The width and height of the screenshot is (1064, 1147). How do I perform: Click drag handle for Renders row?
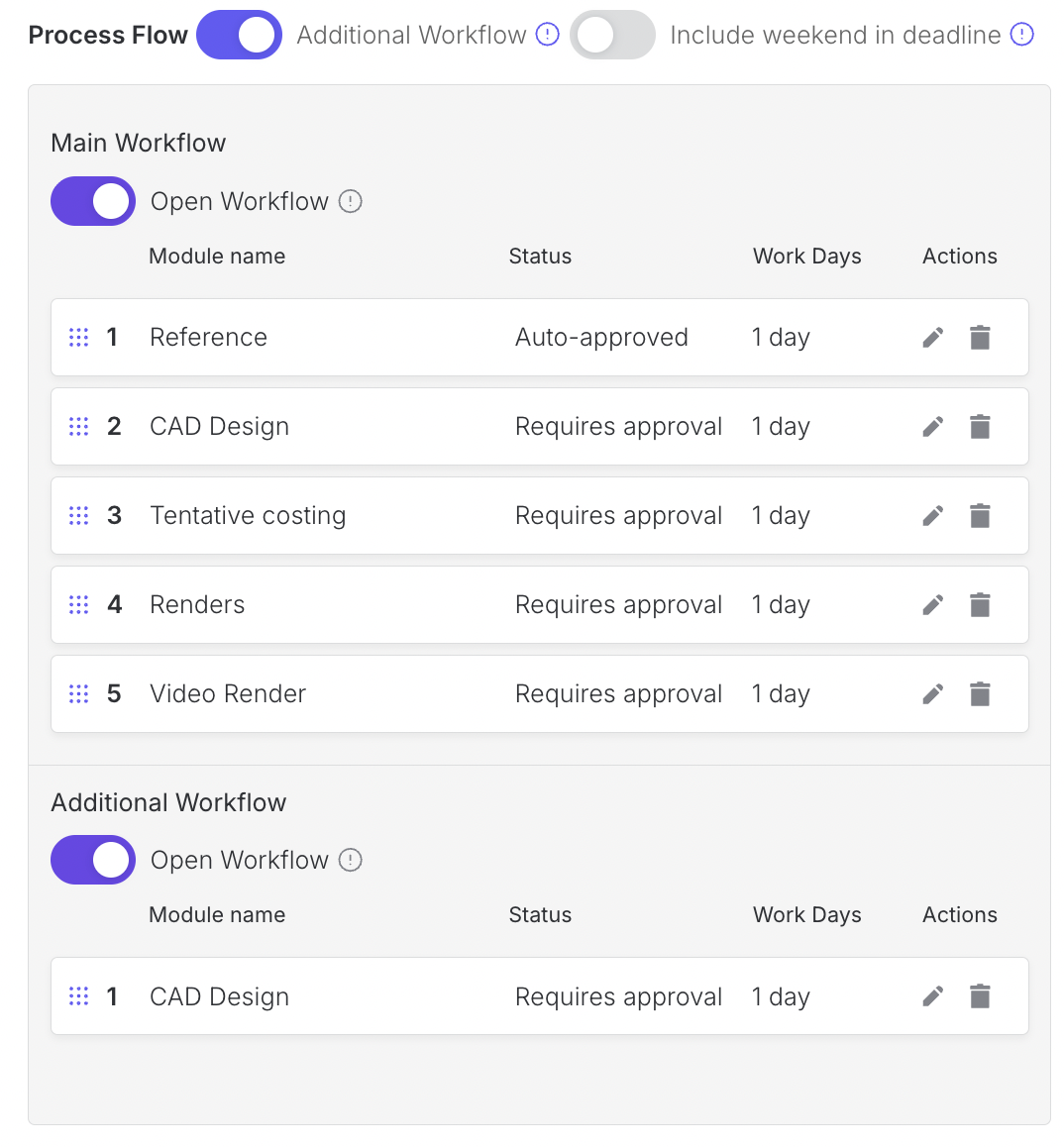79,605
